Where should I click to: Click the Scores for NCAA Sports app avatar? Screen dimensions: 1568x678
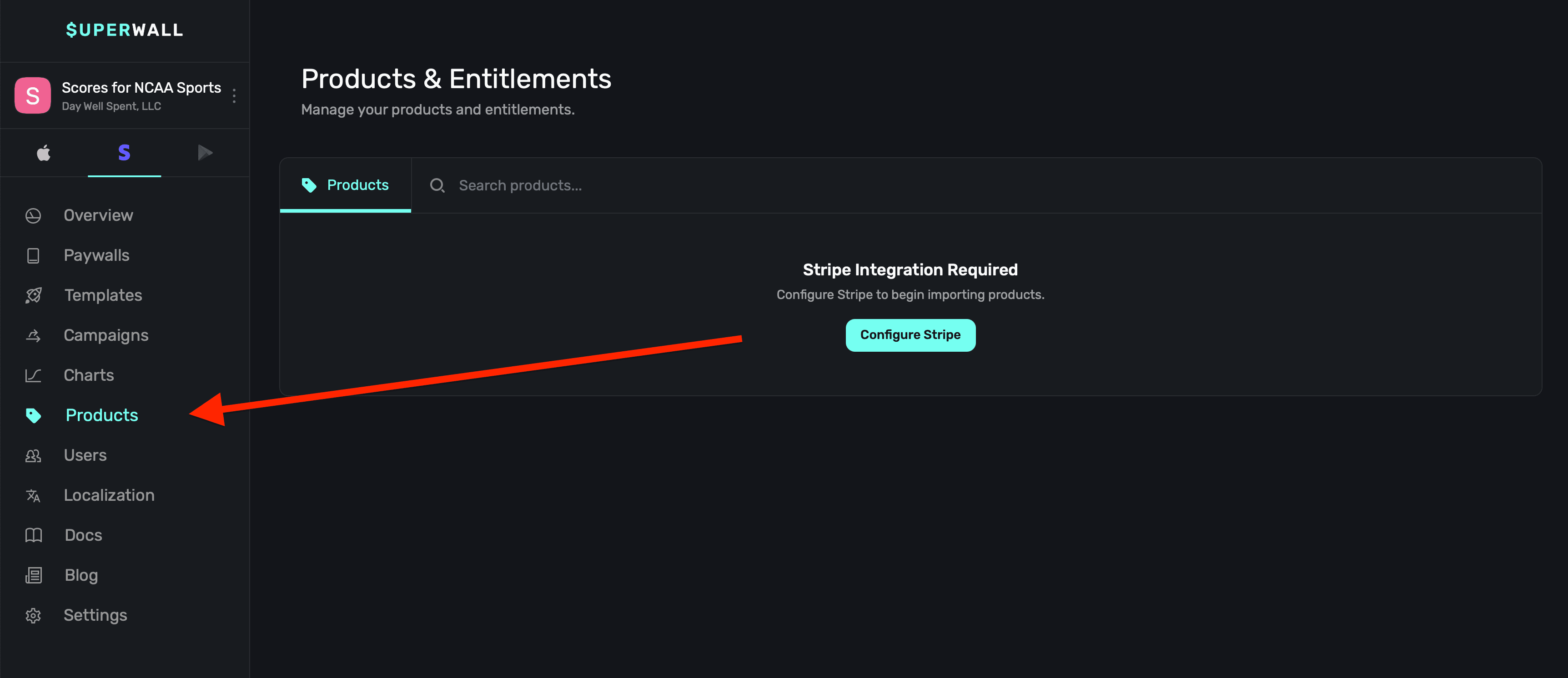(x=33, y=95)
